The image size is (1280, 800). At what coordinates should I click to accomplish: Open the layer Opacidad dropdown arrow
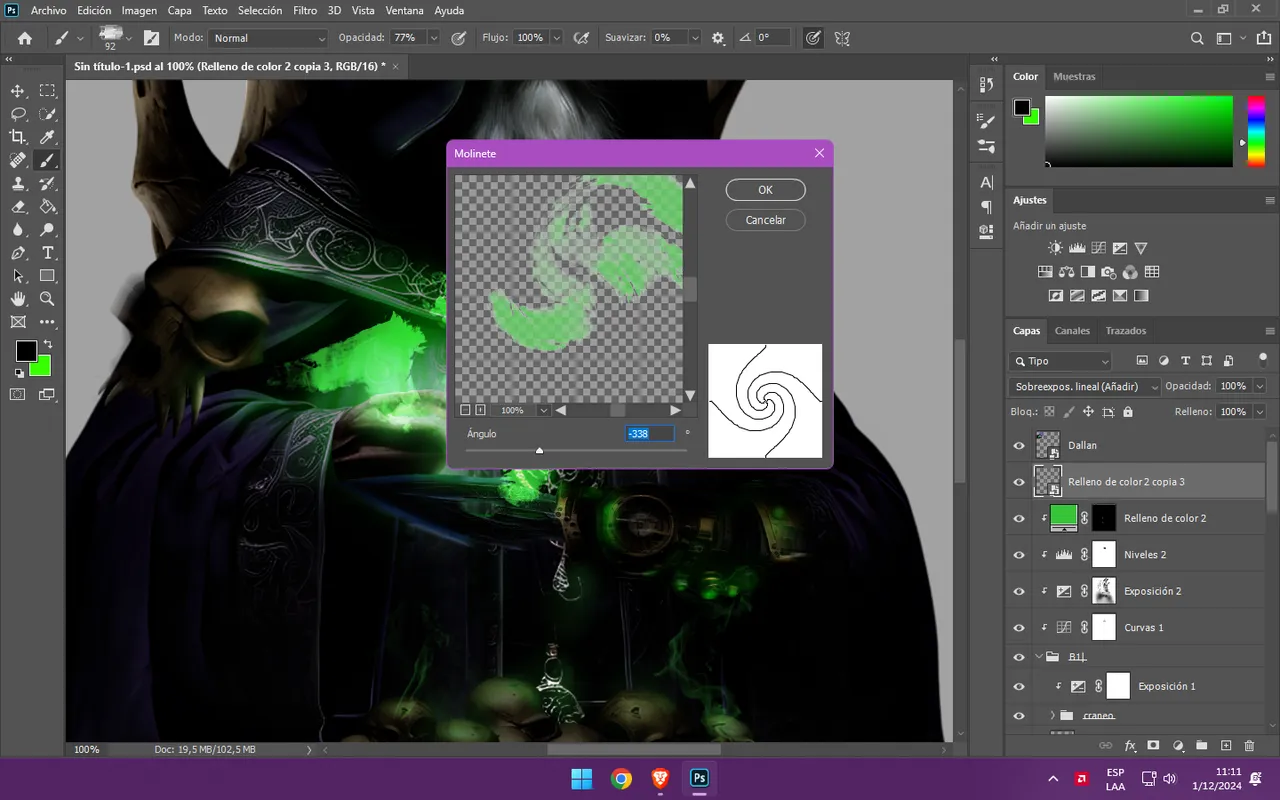pos(1259,386)
